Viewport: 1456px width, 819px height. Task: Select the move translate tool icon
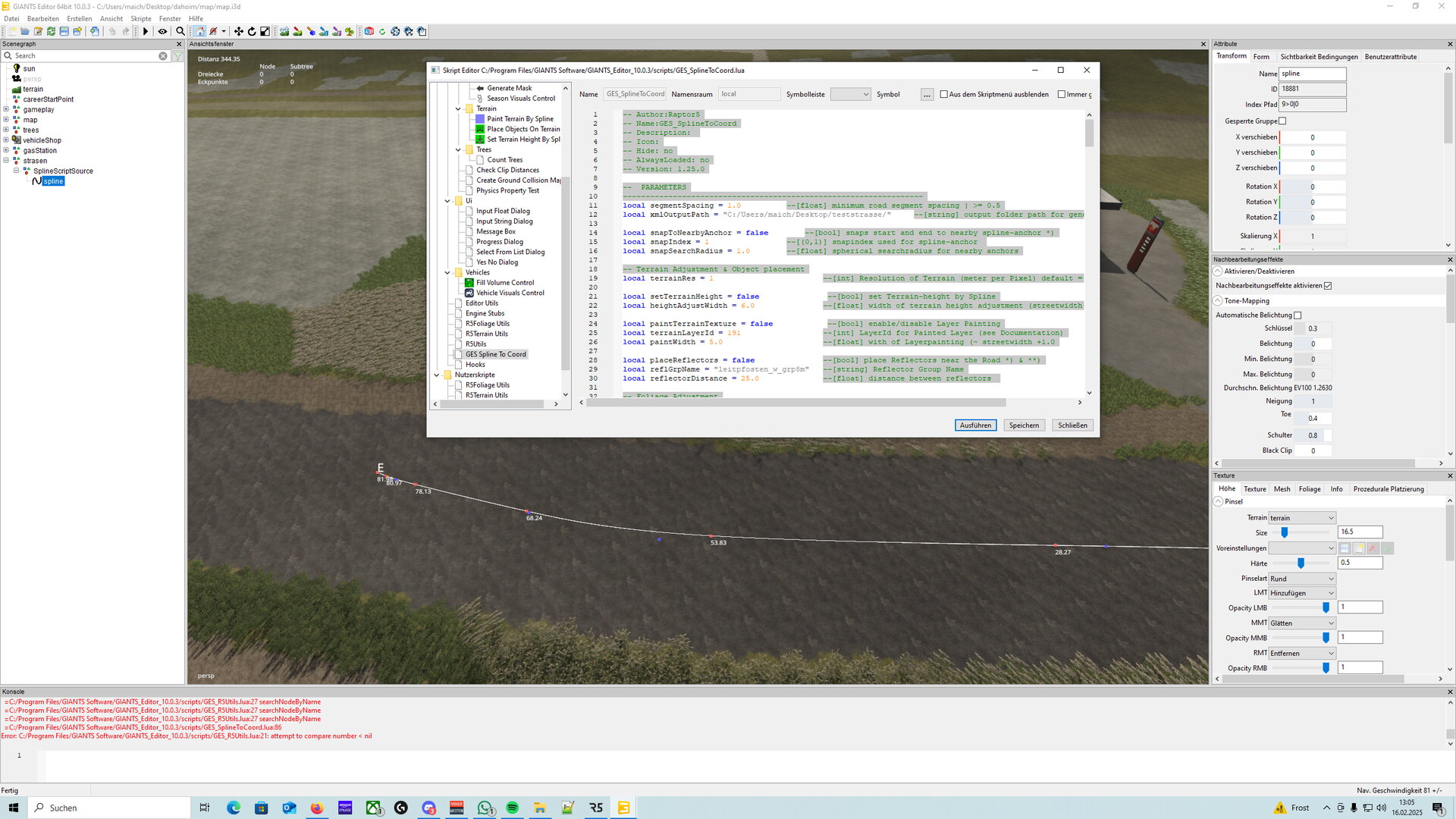click(238, 31)
